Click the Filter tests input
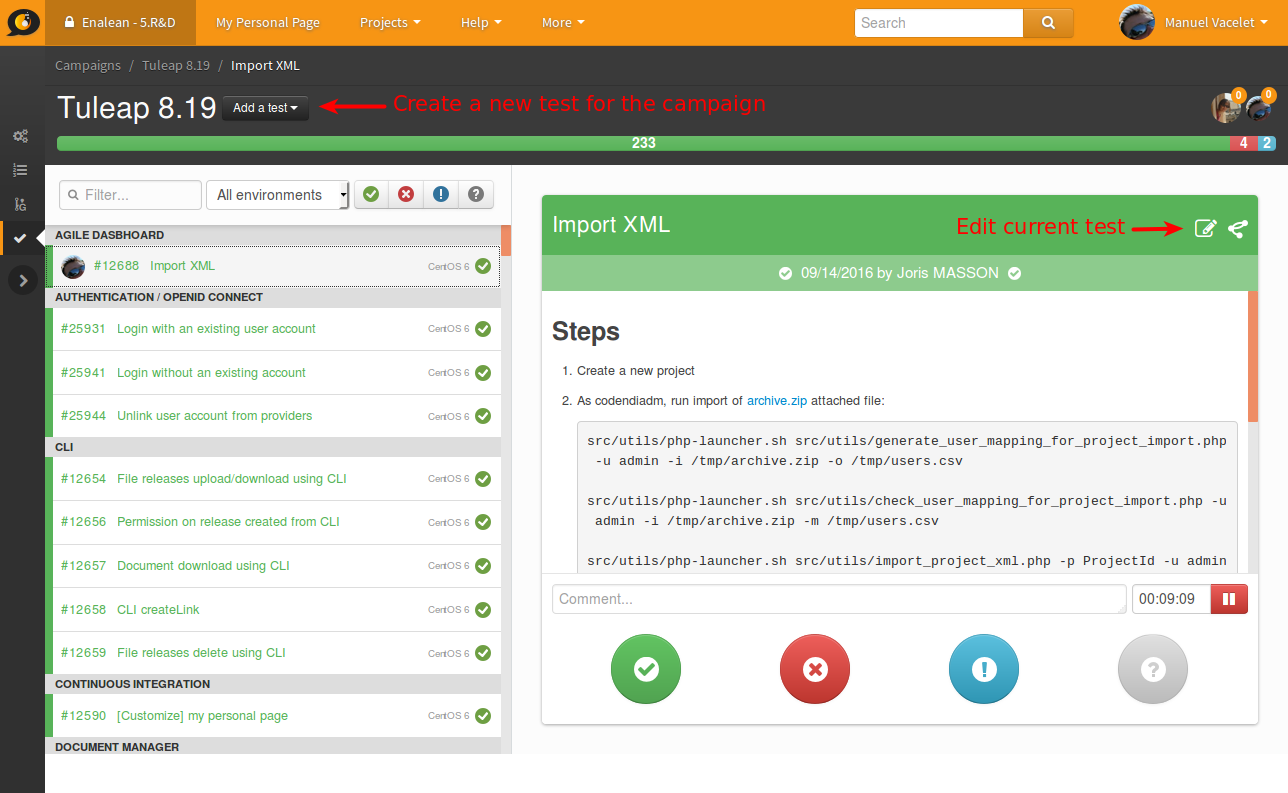The height and width of the screenshot is (793, 1288). [x=130, y=195]
